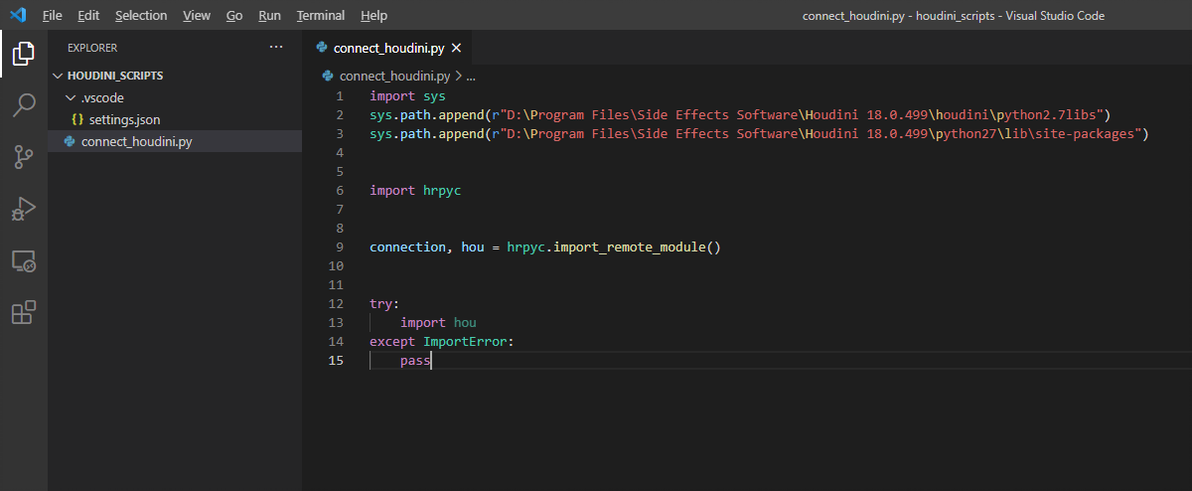Expand the breadcrumb ellipsis after connect_houdini.py
Image resolution: width=1192 pixels, height=491 pixels.
click(471, 76)
